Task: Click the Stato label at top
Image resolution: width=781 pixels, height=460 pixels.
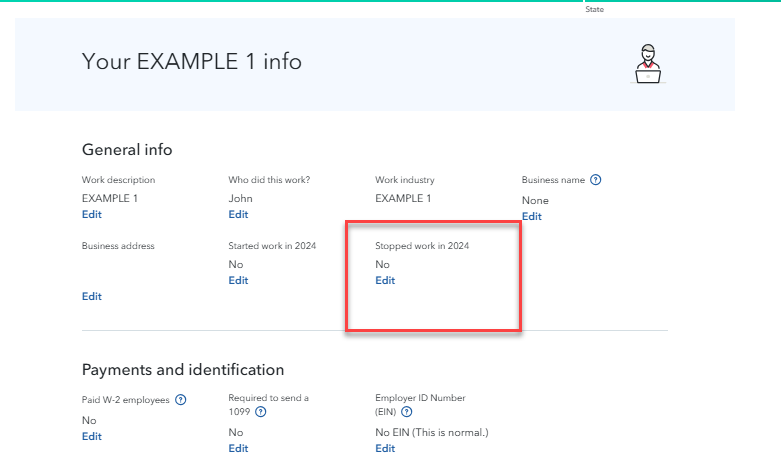Action: pyautogui.click(x=594, y=9)
